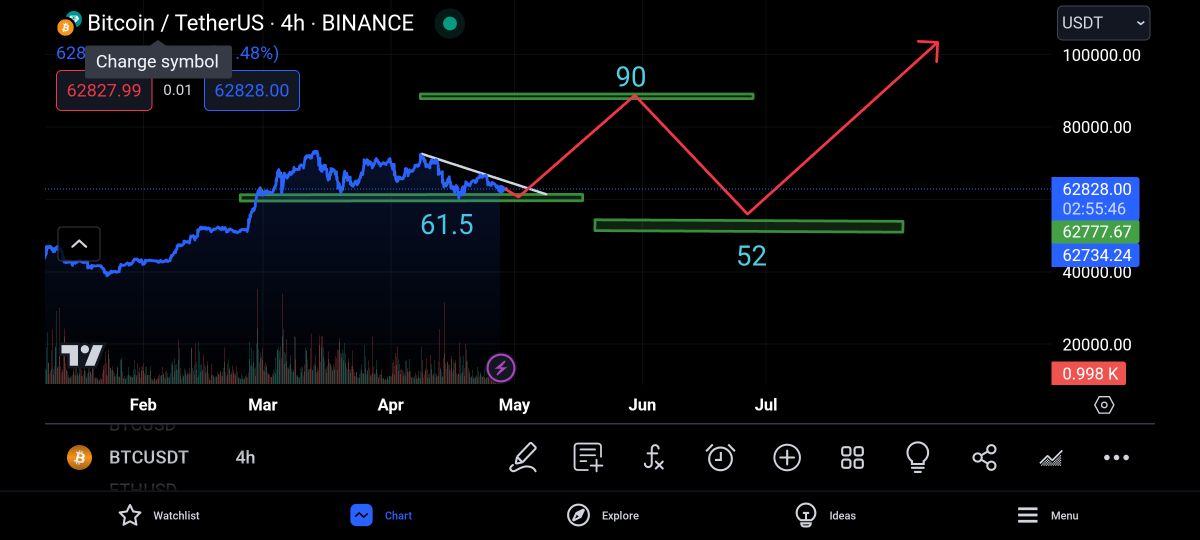Open the indicators fx icon

[x=653, y=458]
